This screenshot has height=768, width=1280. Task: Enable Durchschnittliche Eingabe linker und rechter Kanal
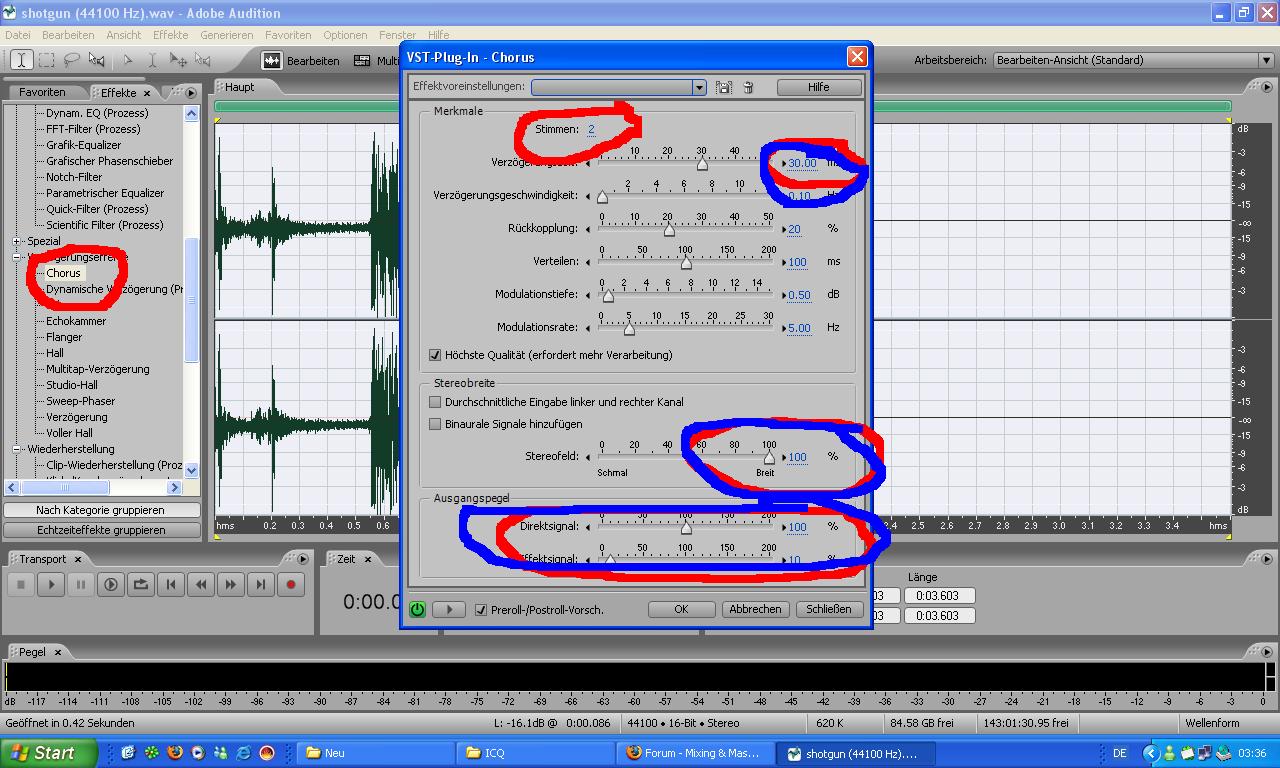click(435, 402)
